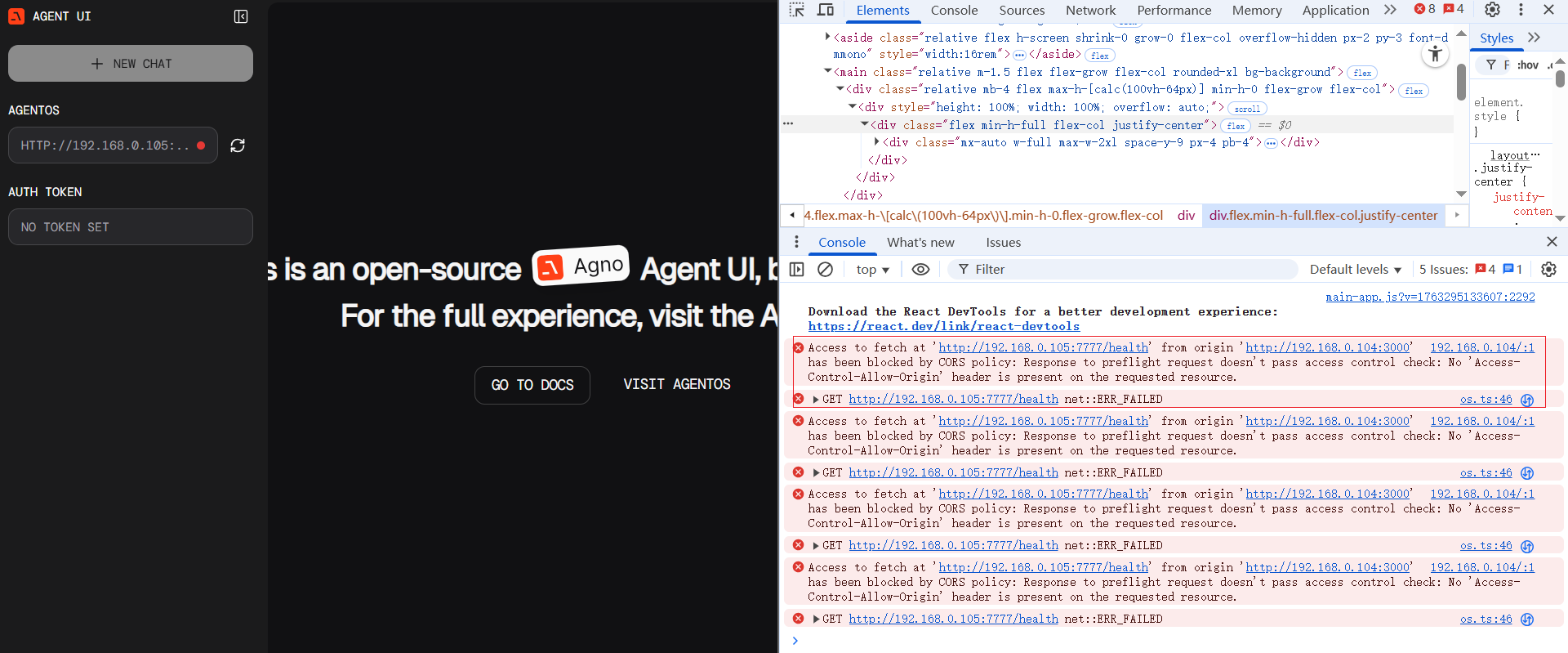Screen dimensions: 1568x653
Task: Open the Application tab
Action: click(1335, 10)
